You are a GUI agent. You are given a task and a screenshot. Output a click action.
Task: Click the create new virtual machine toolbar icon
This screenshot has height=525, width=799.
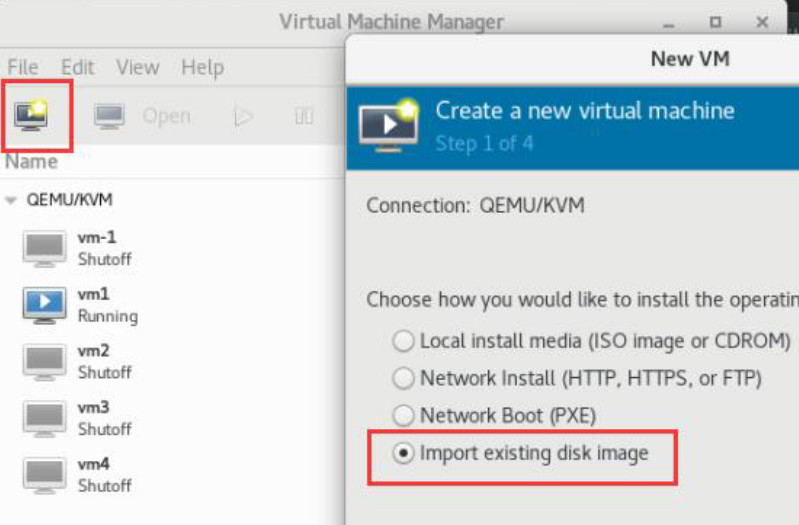click(32, 115)
